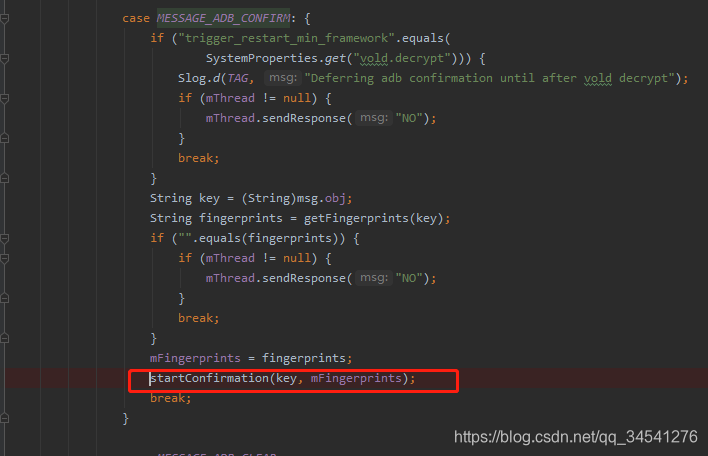The height and width of the screenshot is (456, 708).
Task: Collapse fold marker beside SystemProperties.get line
Action: [5, 58]
